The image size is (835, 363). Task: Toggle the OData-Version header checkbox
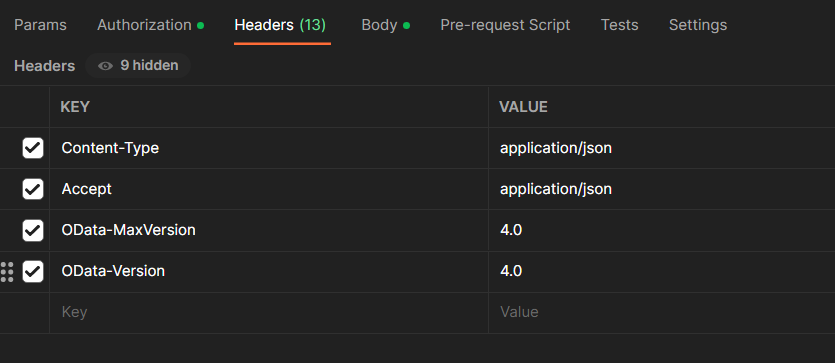33,271
